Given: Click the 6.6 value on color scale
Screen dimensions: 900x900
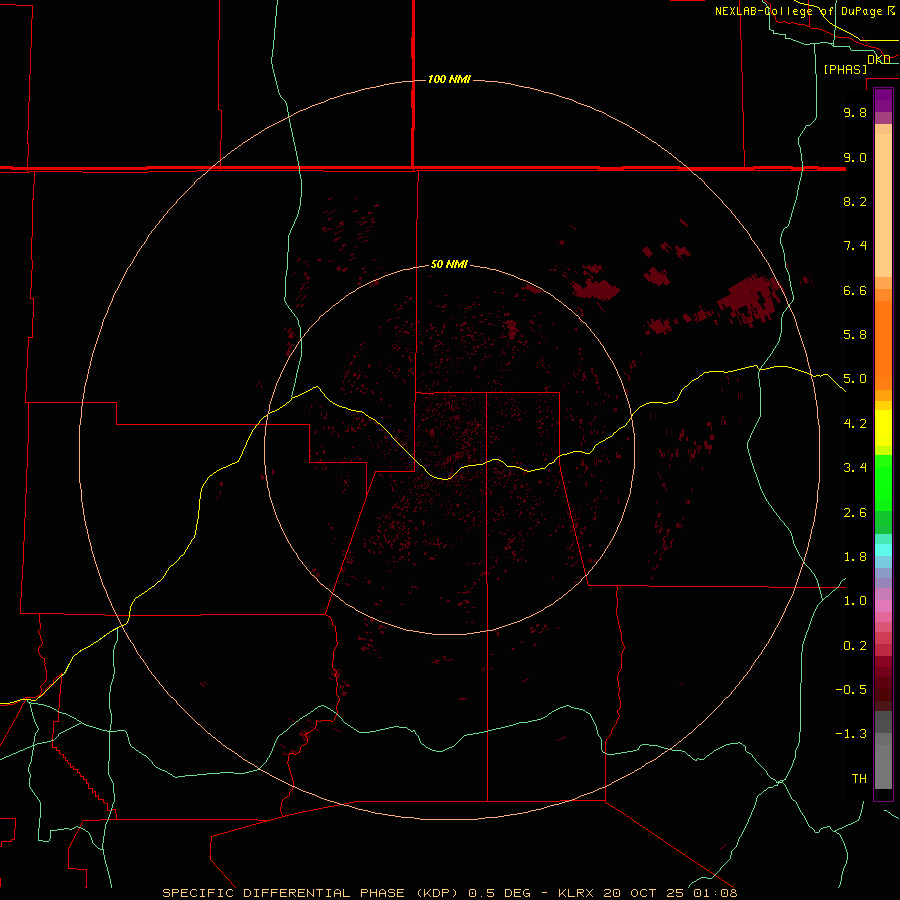Looking at the screenshot, I should [x=855, y=290].
